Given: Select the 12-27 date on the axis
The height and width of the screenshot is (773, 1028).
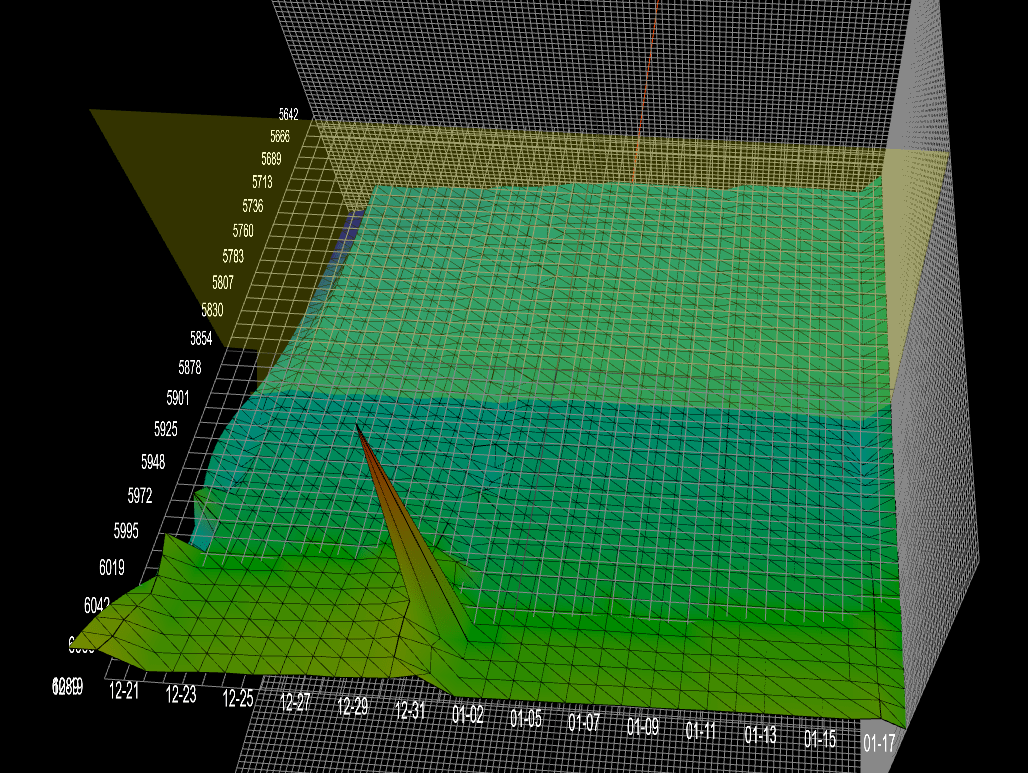Looking at the screenshot, I should pyautogui.click(x=295, y=703).
